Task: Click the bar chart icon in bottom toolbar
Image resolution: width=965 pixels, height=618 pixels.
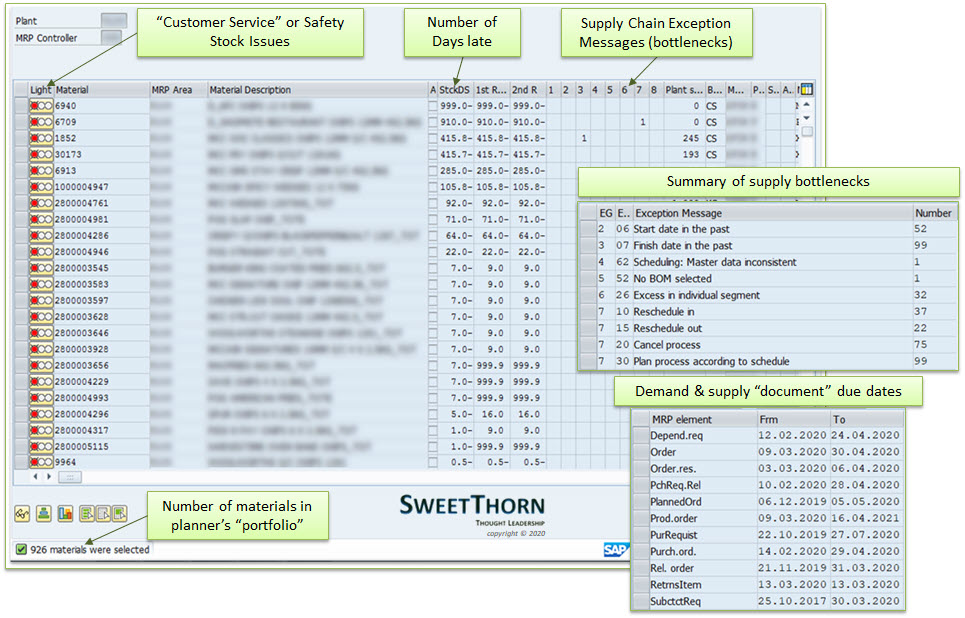Action: click(65, 513)
